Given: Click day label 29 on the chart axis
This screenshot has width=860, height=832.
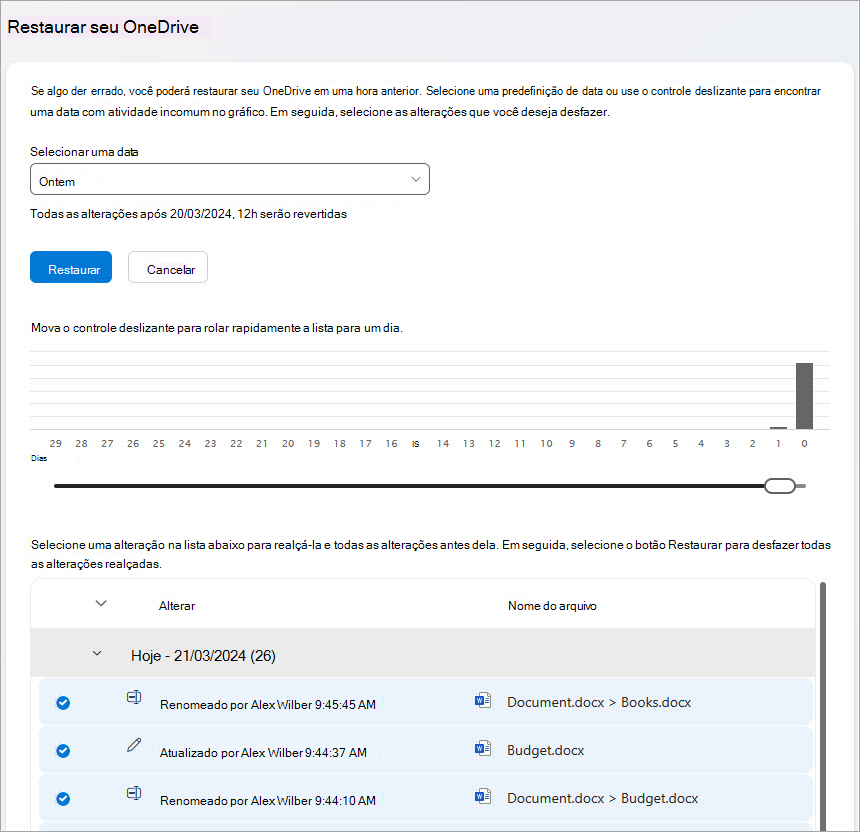Looking at the screenshot, I should tap(55, 443).
